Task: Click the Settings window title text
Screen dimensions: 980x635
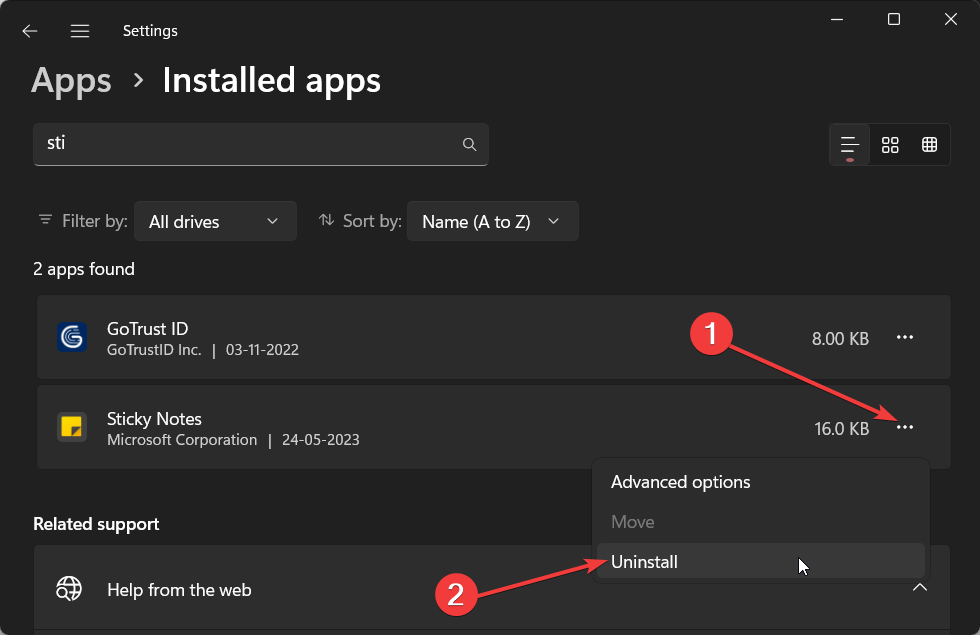Action: click(x=150, y=31)
